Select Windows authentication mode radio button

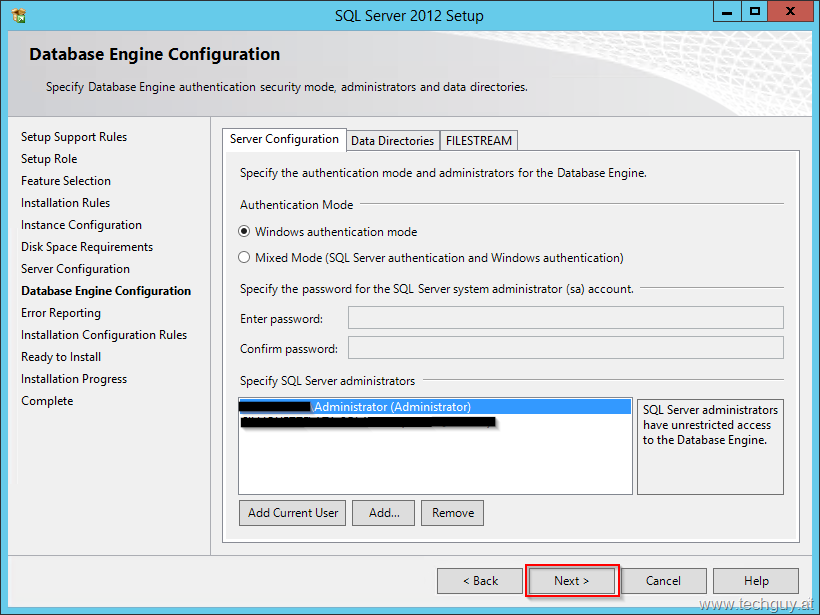coord(244,231)
